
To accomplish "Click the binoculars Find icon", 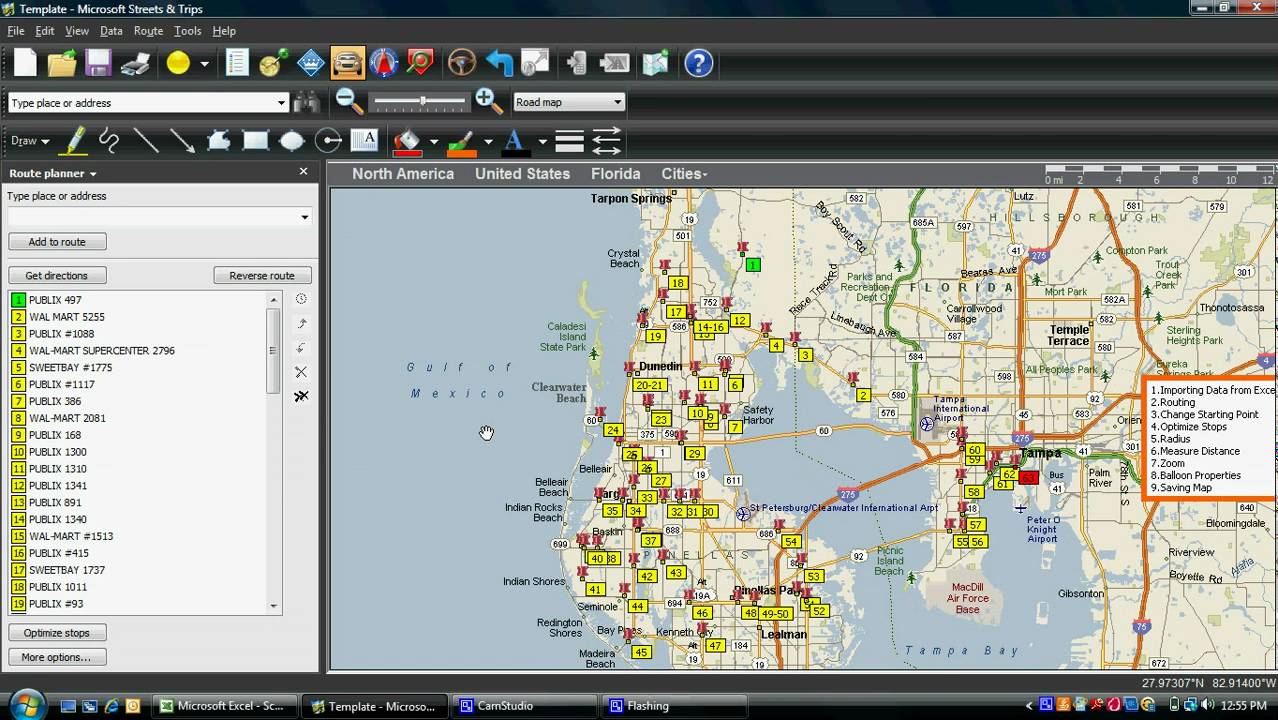I will [307, 102].
